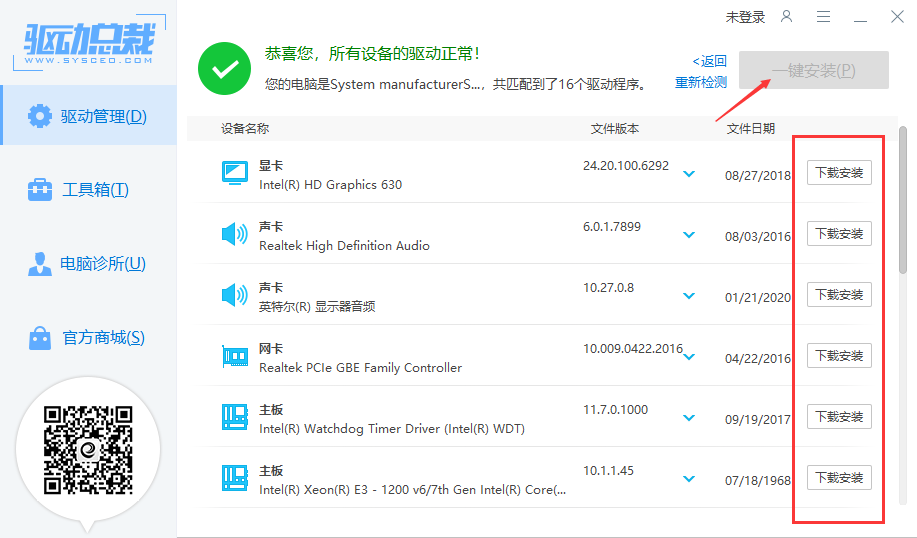The width and height of the screenshot is (917, 538).
Task: Click the green checkmark status icon
Action: point(224,68)
